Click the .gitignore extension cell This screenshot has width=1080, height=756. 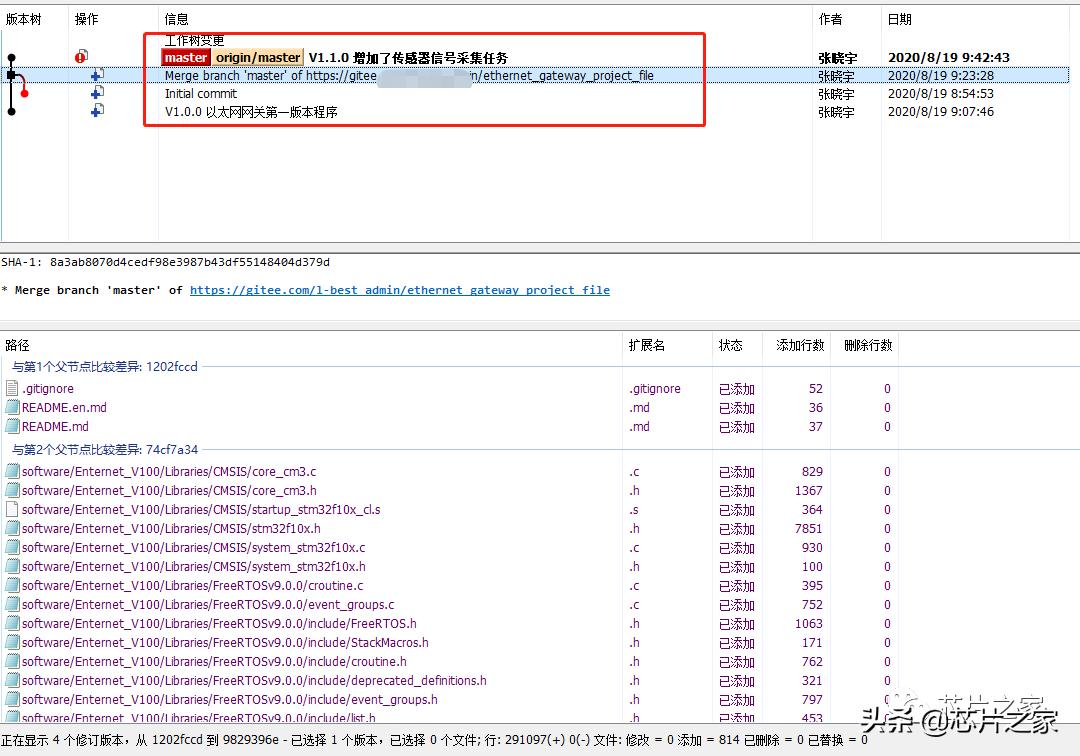point(654,389)
